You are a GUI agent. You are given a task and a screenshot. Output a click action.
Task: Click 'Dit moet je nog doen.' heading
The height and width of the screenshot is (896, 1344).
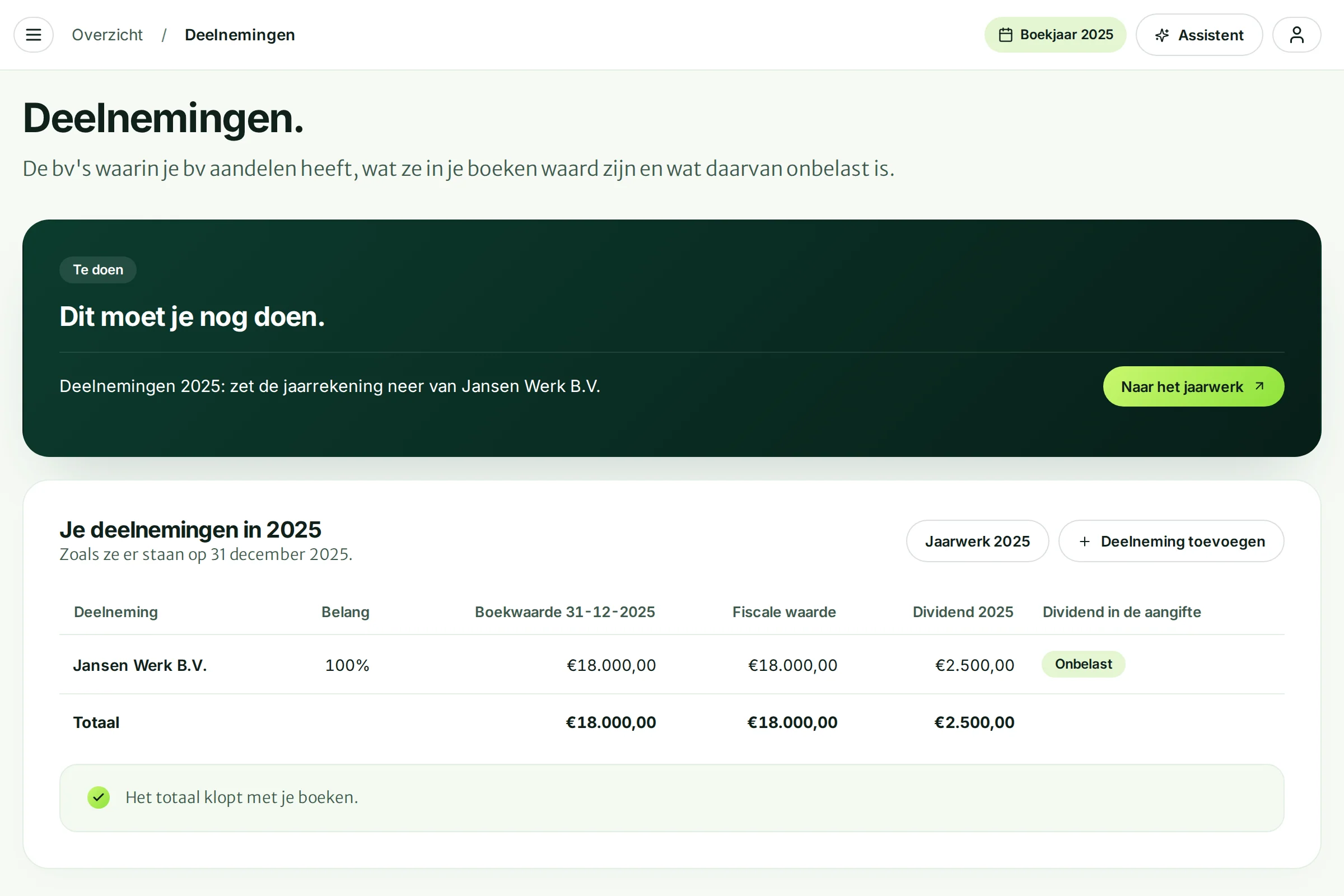[192, 316]
